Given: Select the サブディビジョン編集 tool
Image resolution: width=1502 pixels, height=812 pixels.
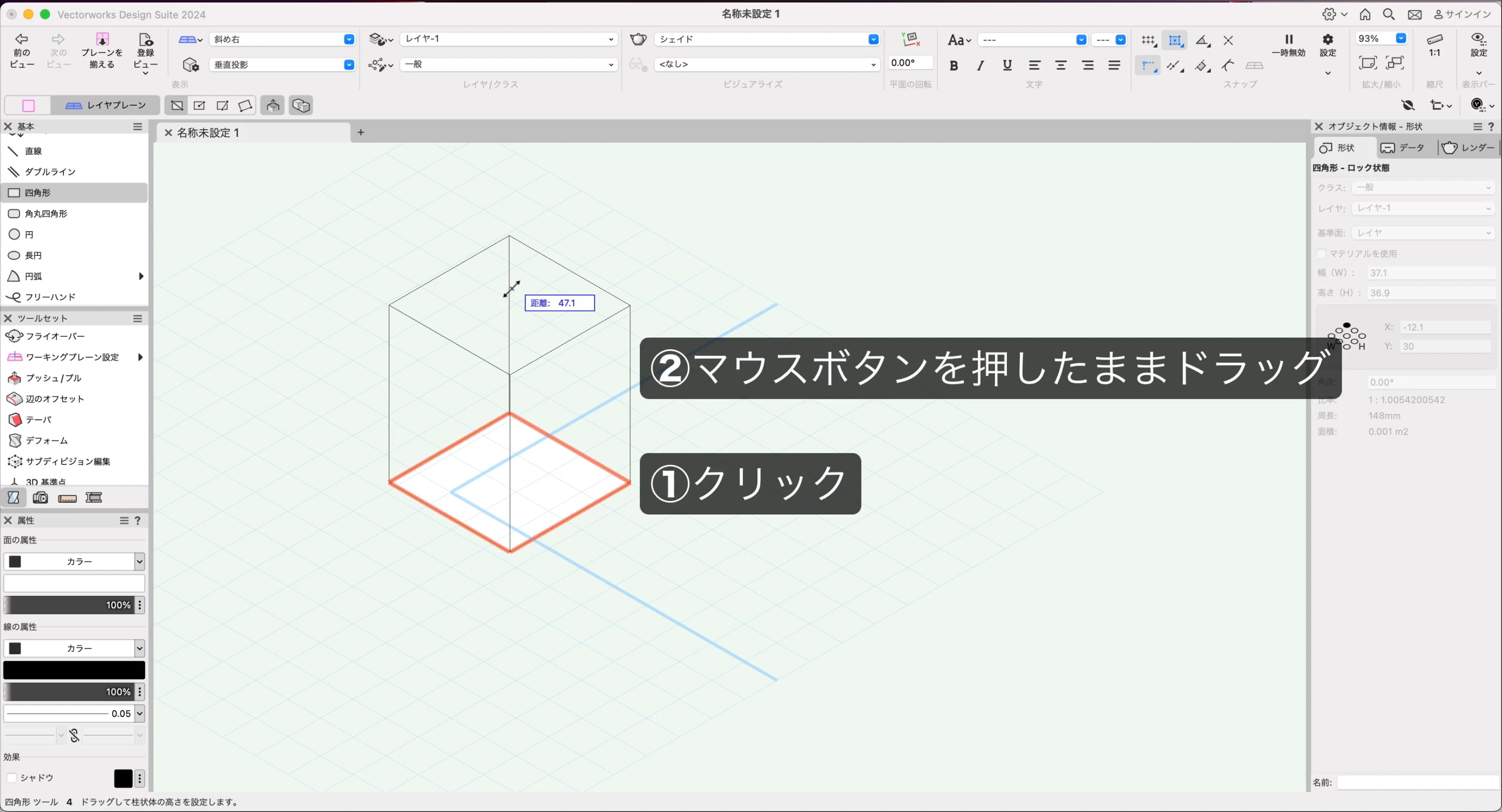Looking at the screenshot, I should coord(74,461).
